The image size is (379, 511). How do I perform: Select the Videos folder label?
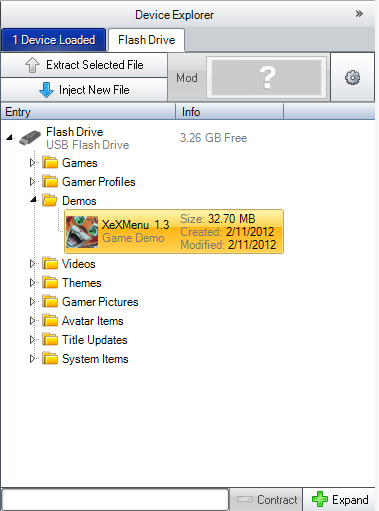(x=79, y=264)
